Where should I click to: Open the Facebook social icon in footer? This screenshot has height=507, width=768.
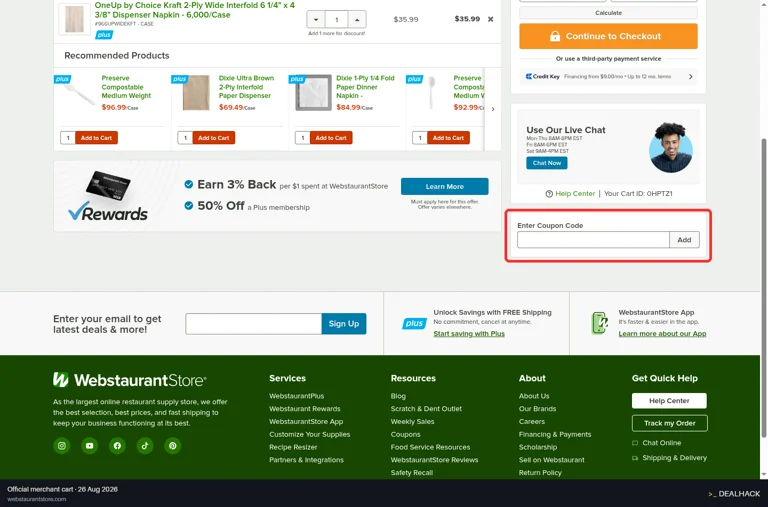(117, 446)
